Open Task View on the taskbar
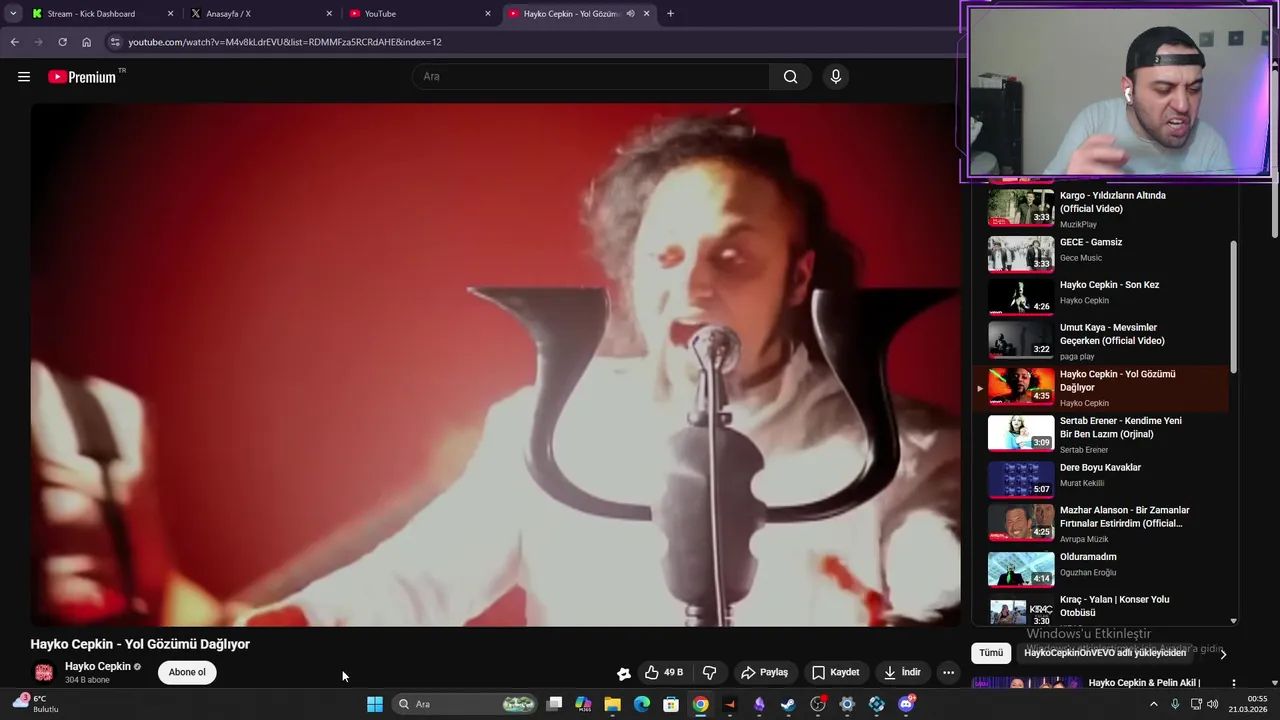Image resolution: width=1280 pixels, height=720 pixels. coord(555,704)
